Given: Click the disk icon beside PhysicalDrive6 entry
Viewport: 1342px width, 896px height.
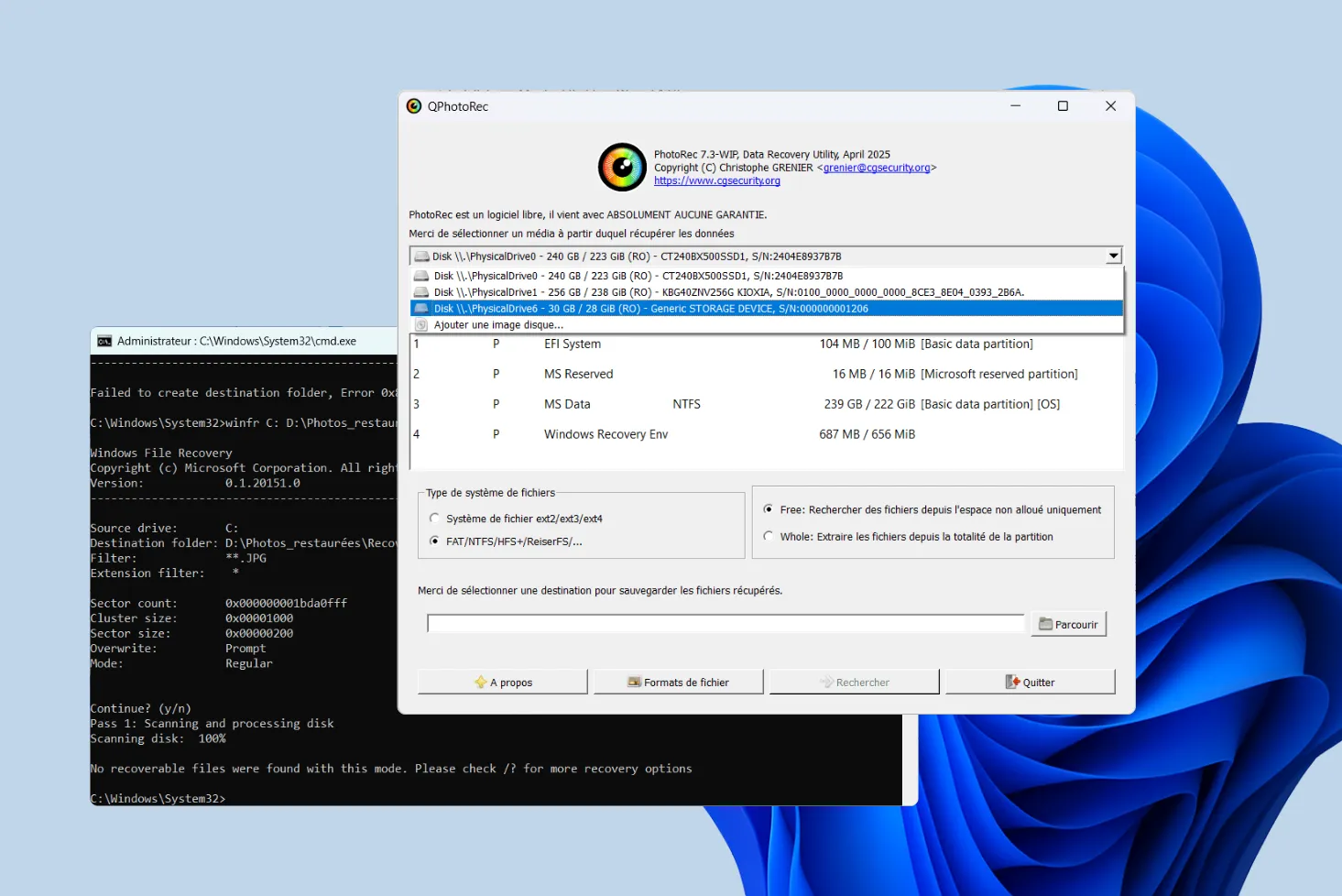Looking at the screenshot, I should [421, 309].
